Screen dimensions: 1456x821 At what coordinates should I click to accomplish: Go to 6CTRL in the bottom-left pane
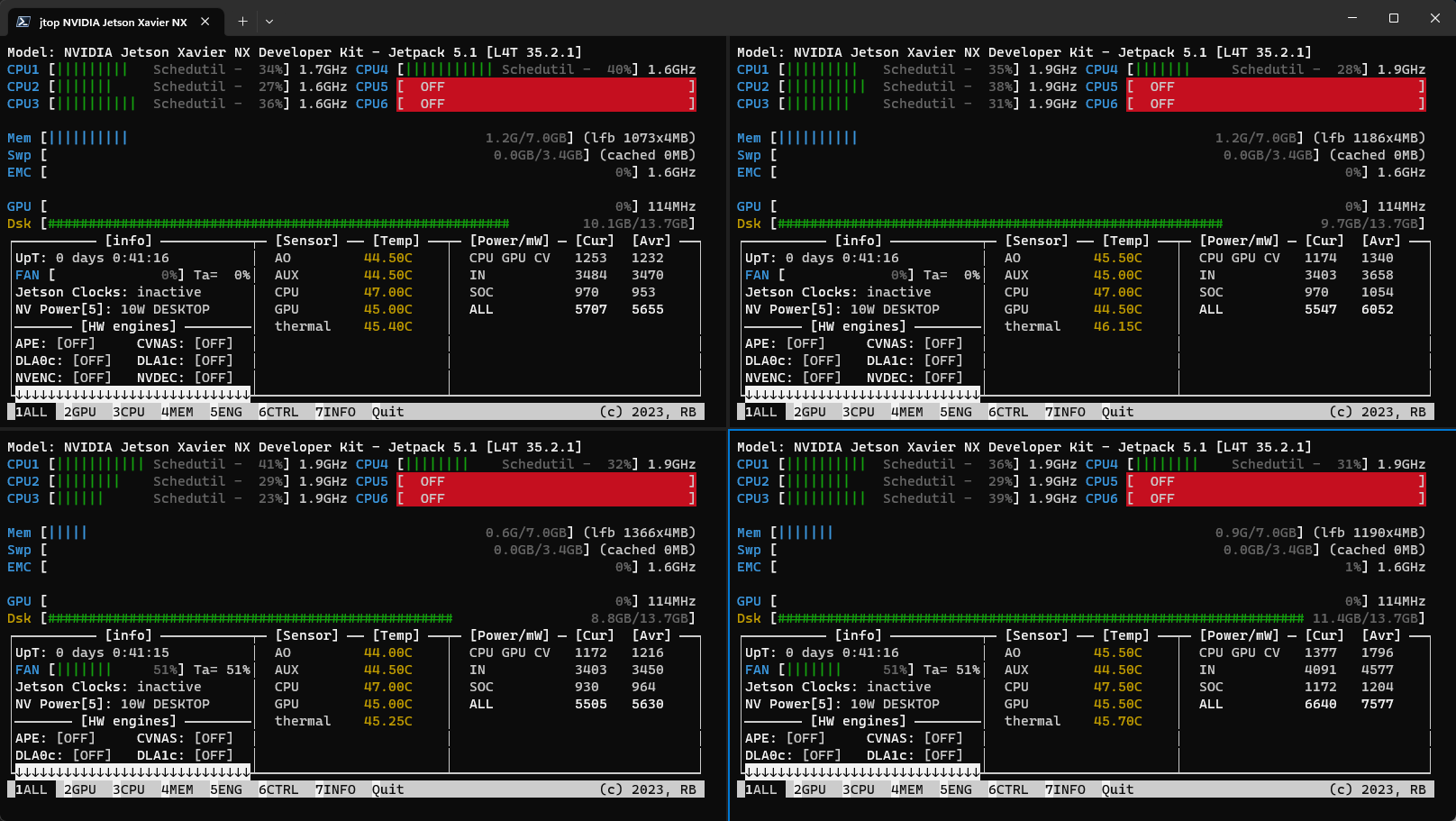[278, 789]
